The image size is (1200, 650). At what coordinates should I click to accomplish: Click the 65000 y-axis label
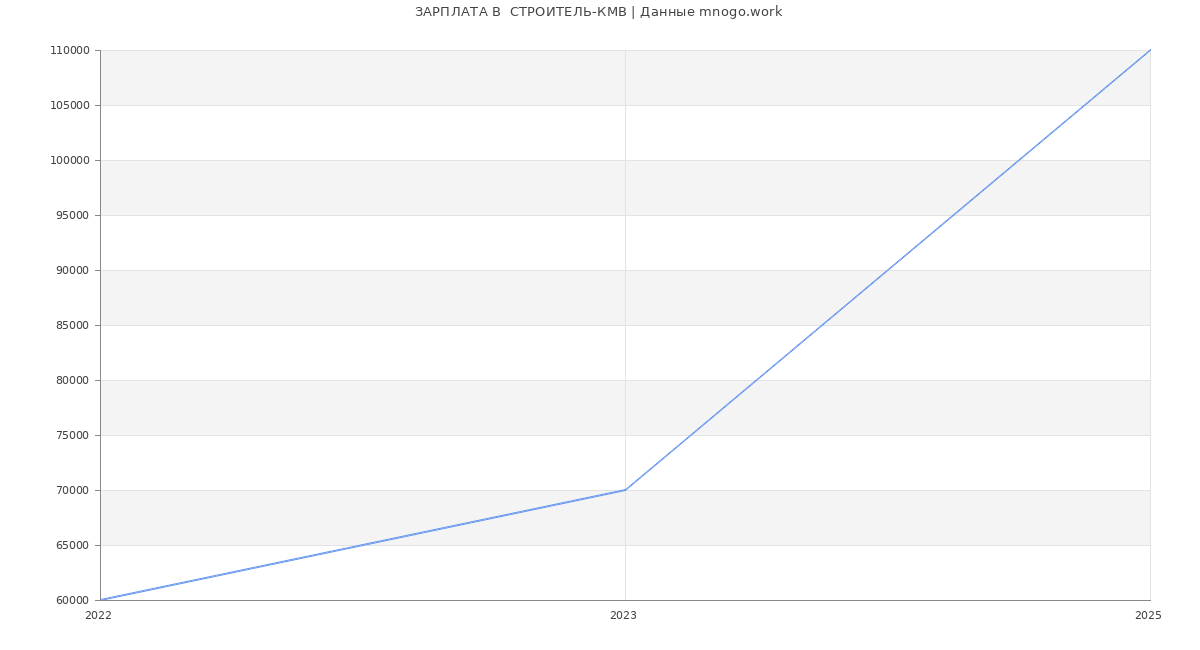point(72,546)
